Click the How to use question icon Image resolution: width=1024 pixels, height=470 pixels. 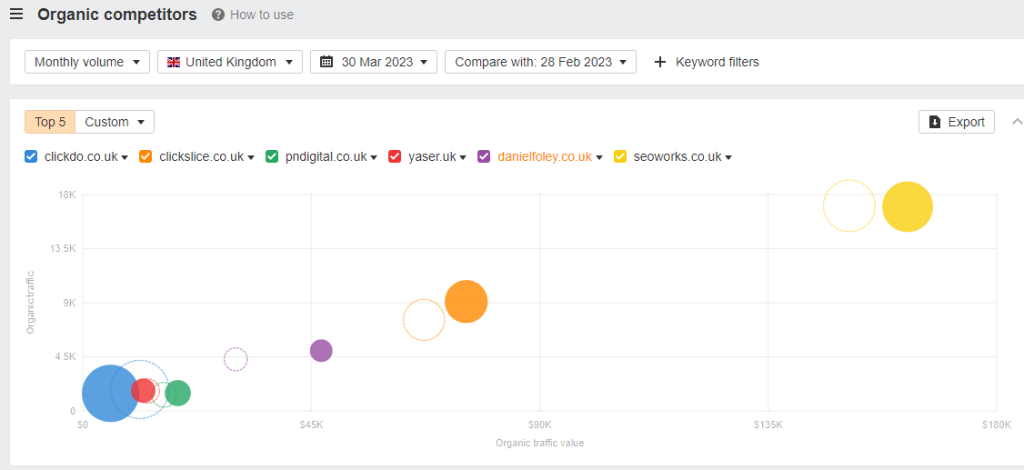tap(218, 15)
